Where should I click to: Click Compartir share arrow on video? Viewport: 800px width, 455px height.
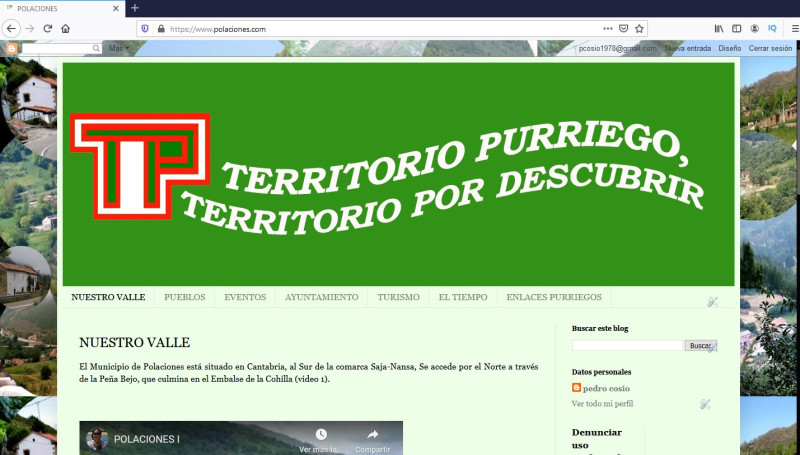pos(372,435)
